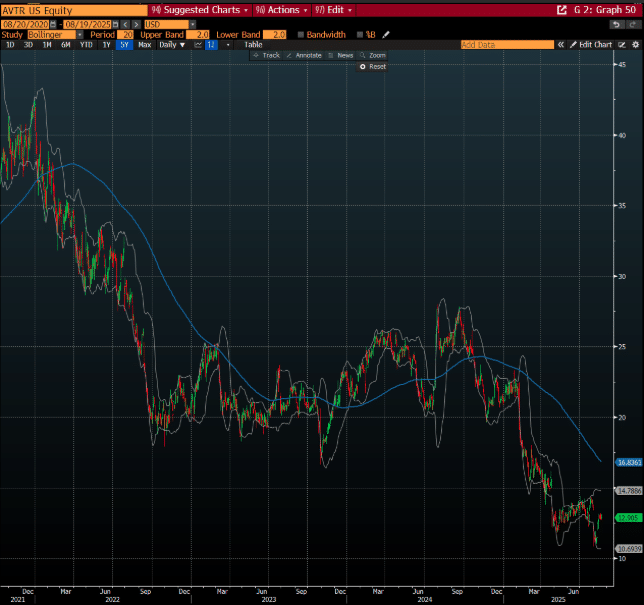
Task: Click the Period value field 20
Action: tap(125, 35)
